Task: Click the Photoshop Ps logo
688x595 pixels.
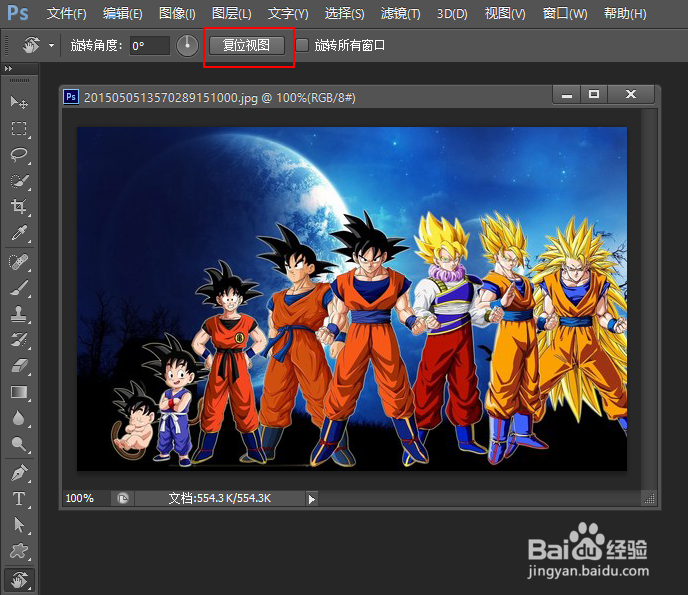Action: click(x=18, y=13)
